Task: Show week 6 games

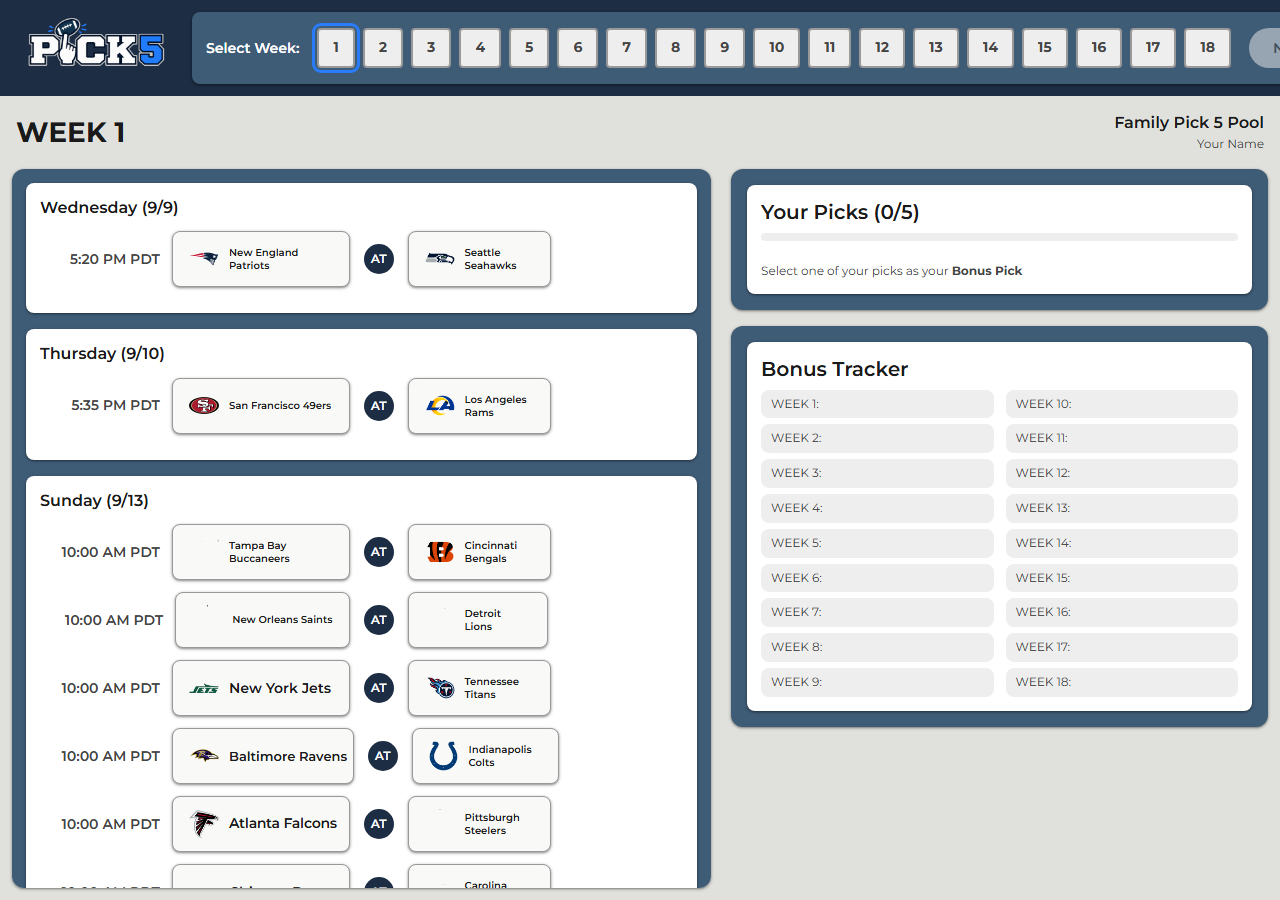Action: 578,48
